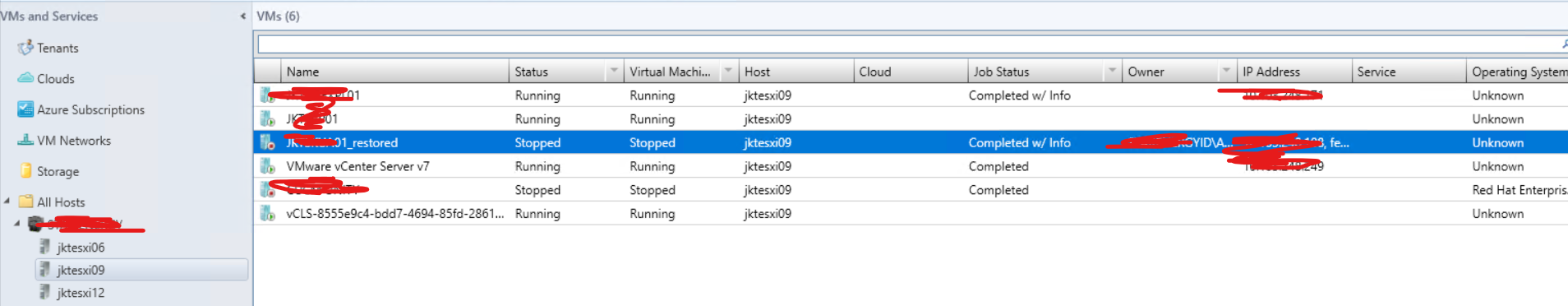This screenshot has width=1568, height=306.
Task: Open the Job Status filter dropdown
Action: [1112, 72]
